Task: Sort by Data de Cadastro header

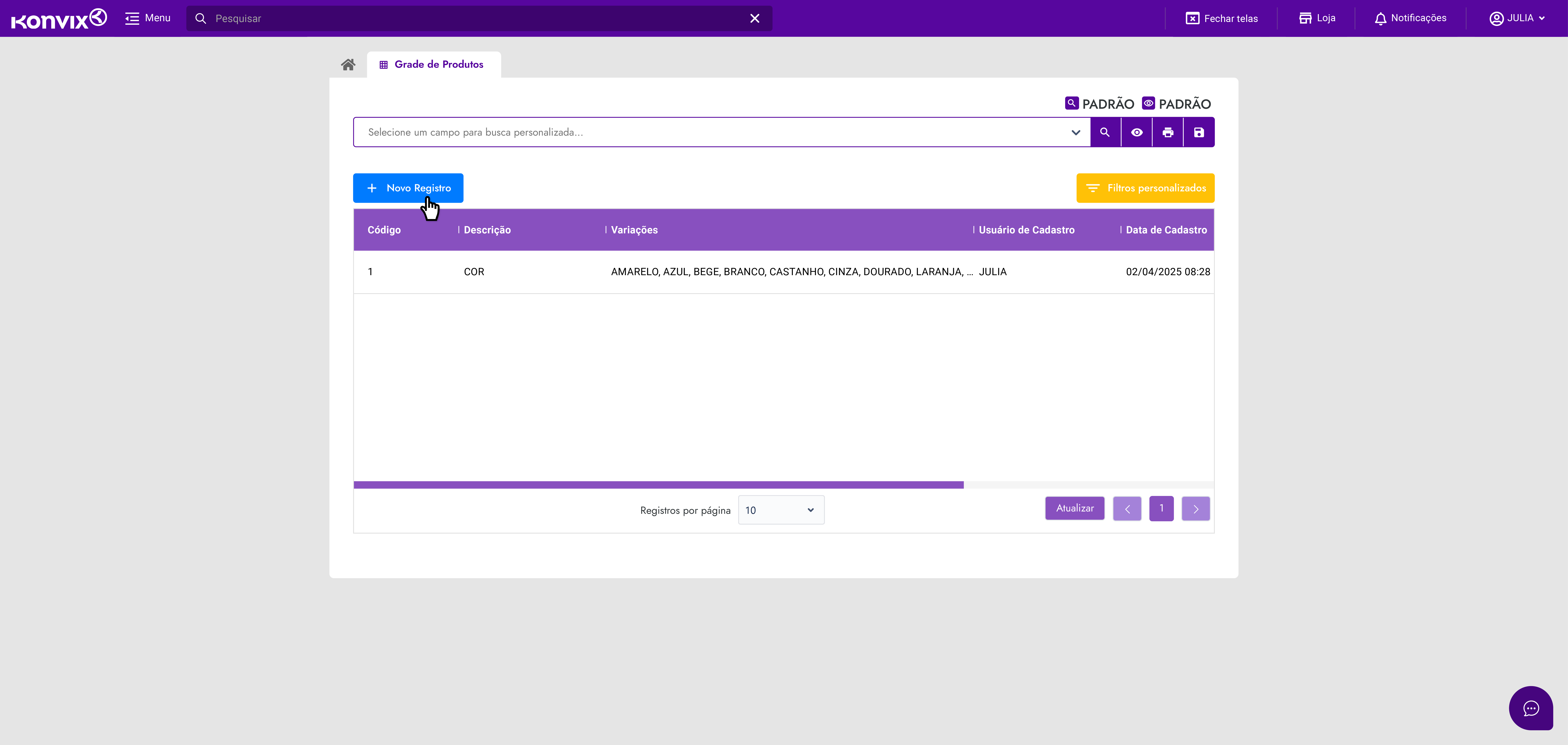Action: tap(1166, 230)
